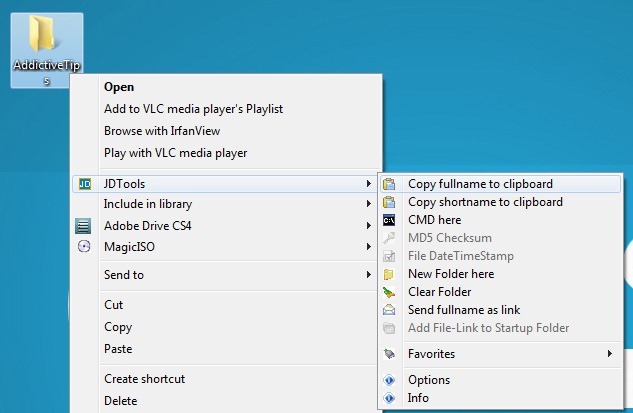Click the Info blue icon

(389, 398)
